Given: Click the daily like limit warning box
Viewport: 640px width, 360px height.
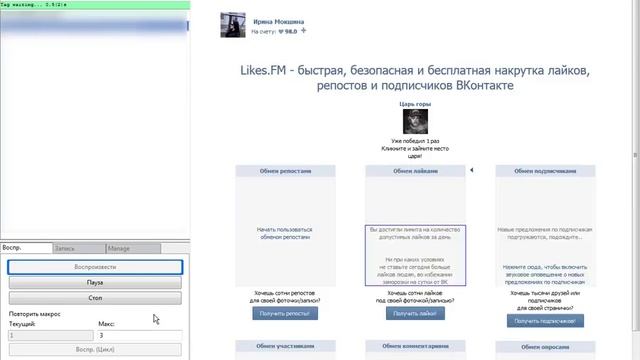Looking at the screenshot, I should tap(415, 255).
